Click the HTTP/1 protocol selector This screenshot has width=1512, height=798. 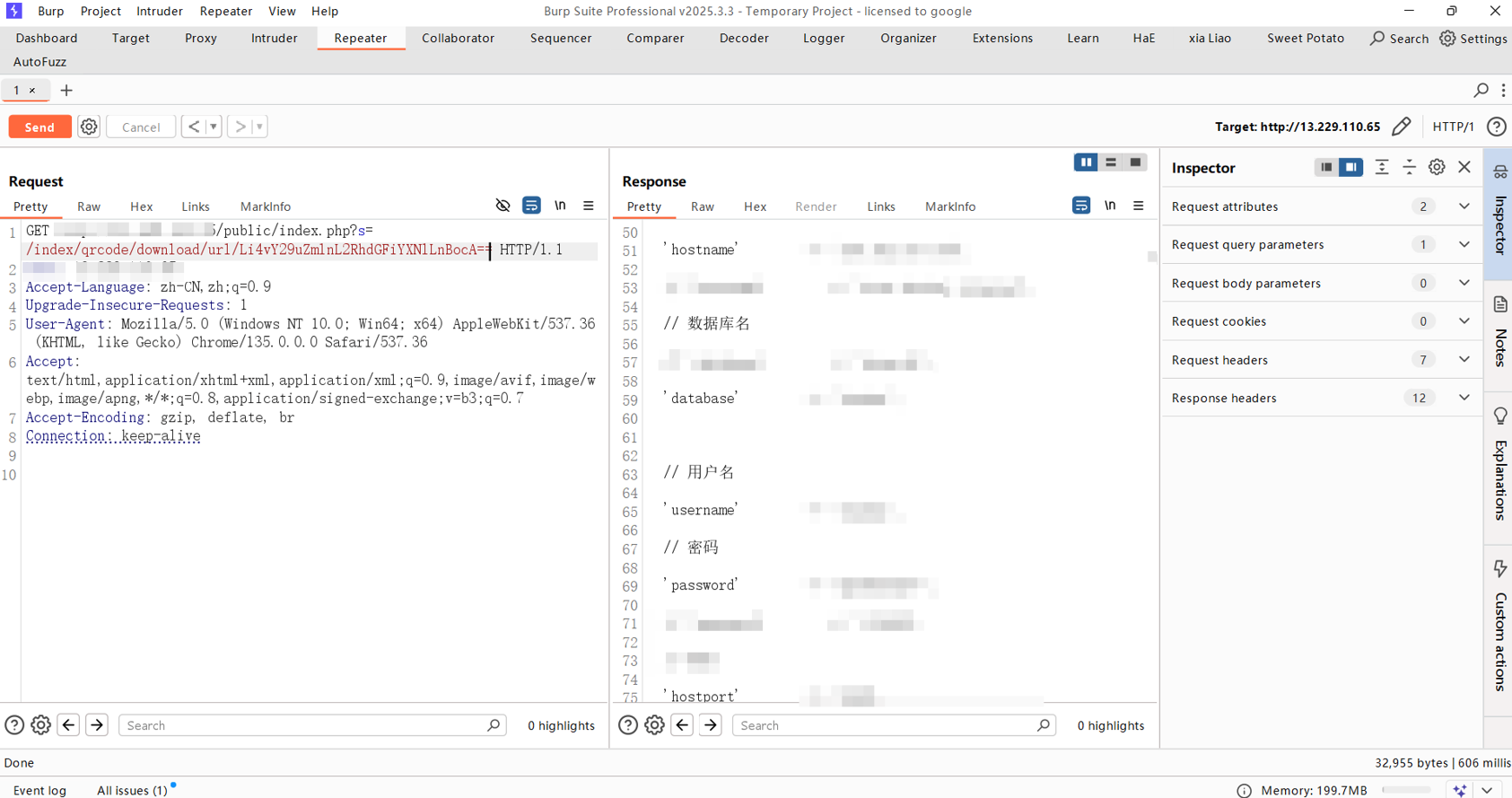pos(1454,127)
